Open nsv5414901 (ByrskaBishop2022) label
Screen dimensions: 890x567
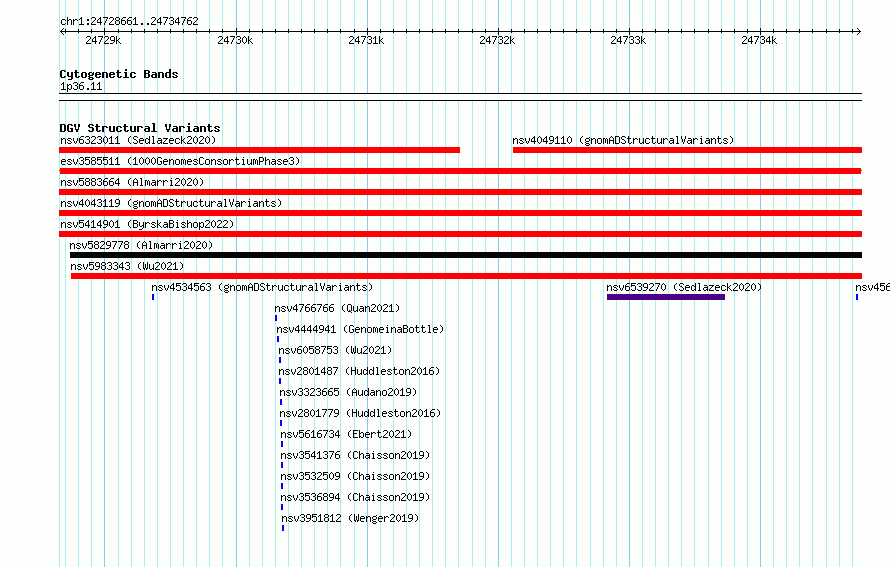147,224
